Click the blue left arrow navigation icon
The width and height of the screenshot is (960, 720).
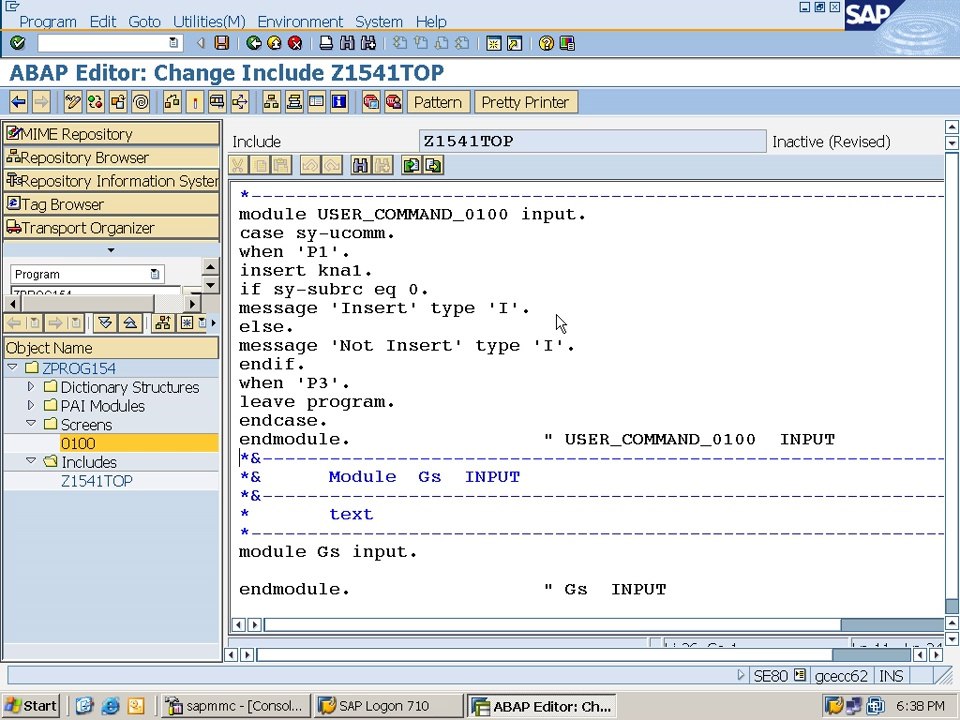[18, 102]
